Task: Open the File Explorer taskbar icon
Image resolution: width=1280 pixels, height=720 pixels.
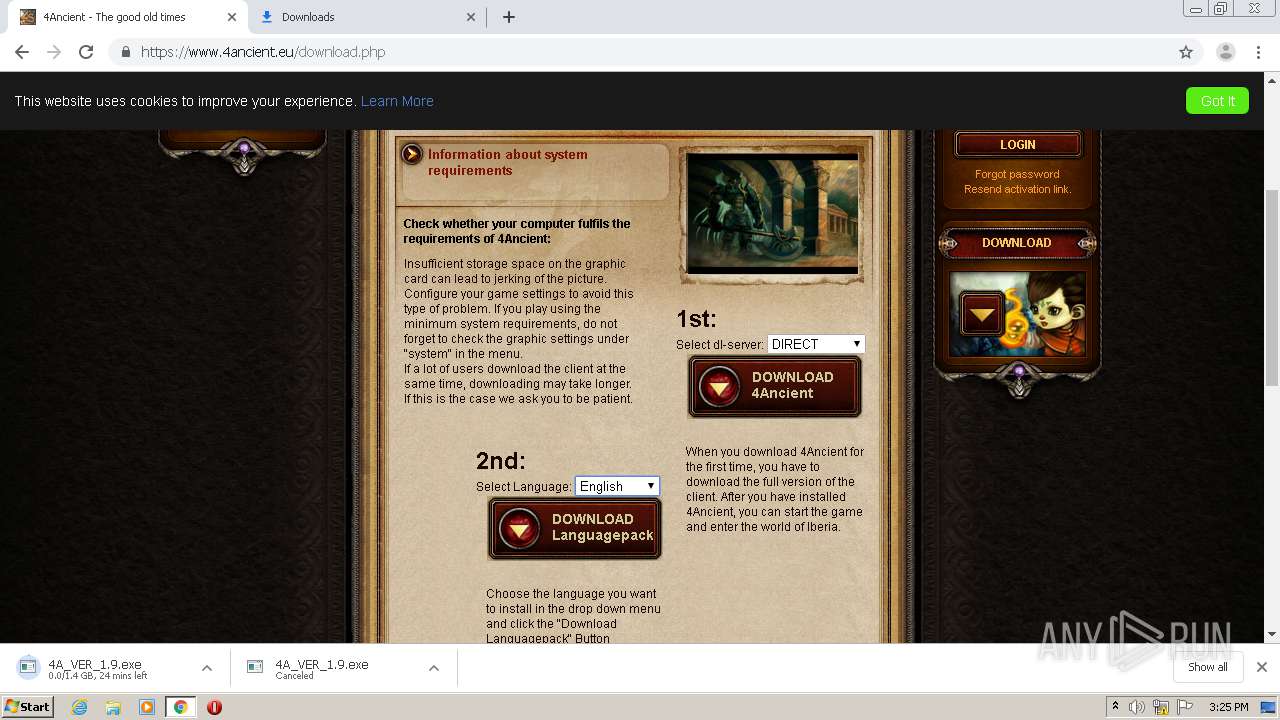Action: point(113,707)
